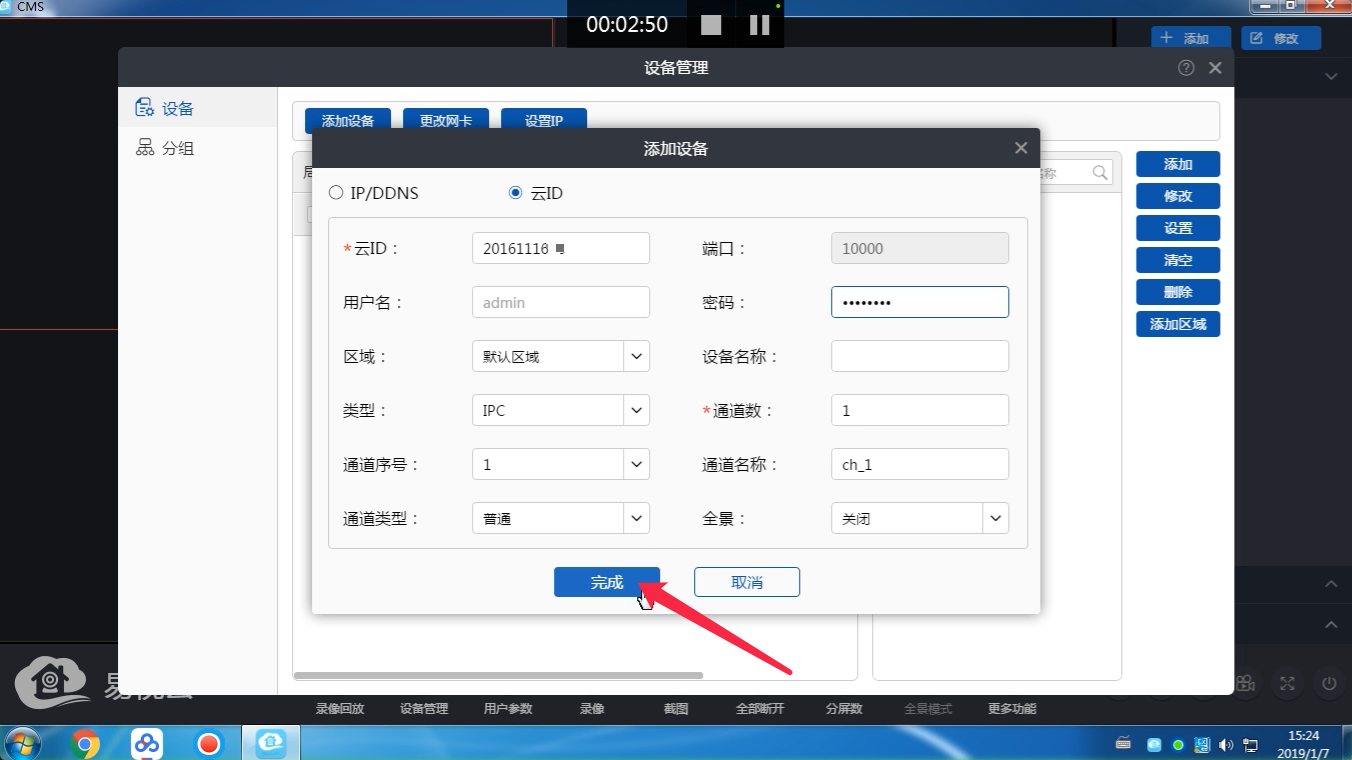Click 修改 in the 设备管理 right column
Viewport: 1352px width, 760px height.
coord(1178,196)
